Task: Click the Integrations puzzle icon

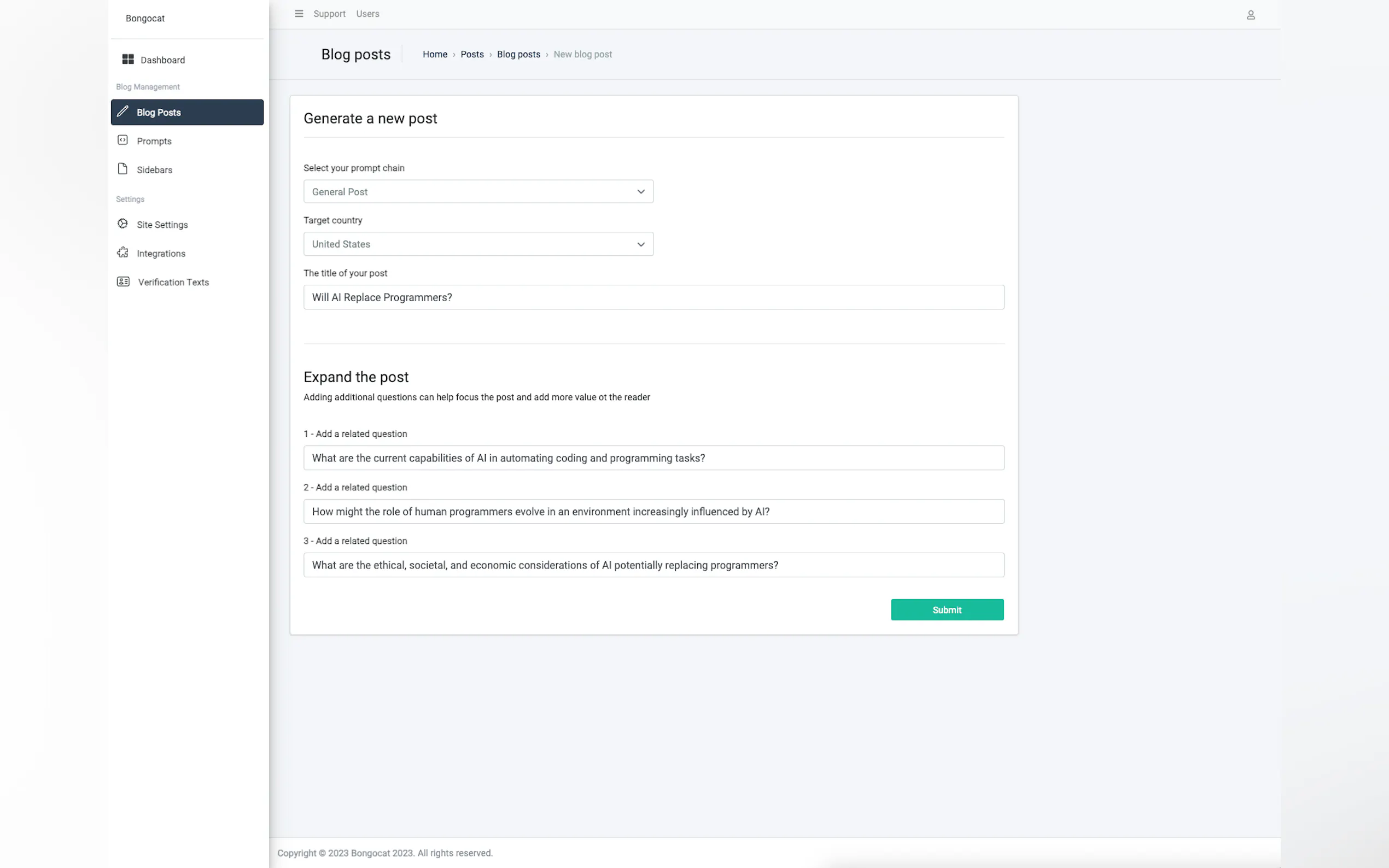Action: click(x=122, y=253)
